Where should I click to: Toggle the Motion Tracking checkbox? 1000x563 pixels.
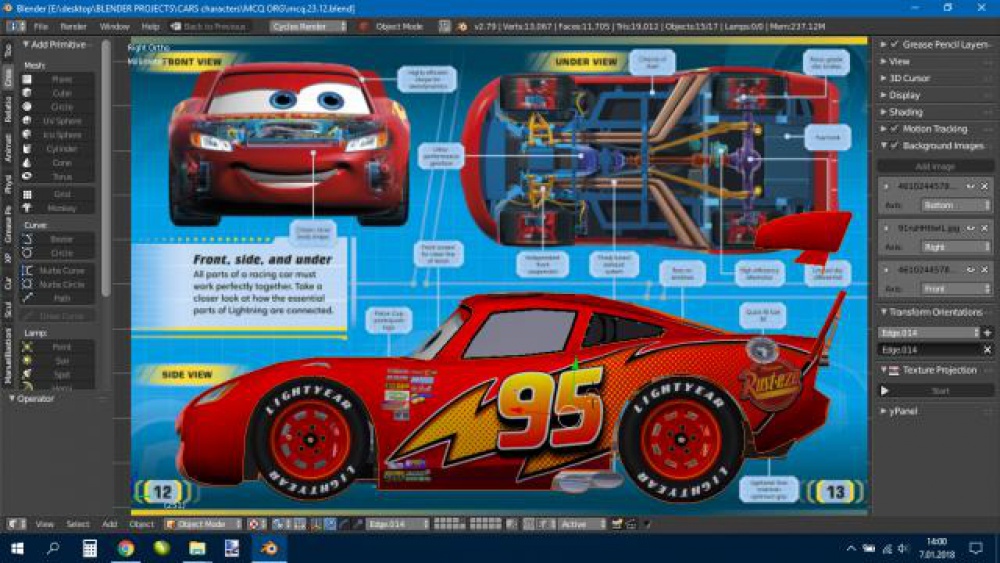894,129
